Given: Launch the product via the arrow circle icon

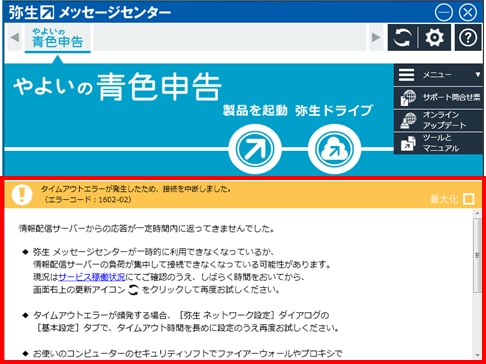Looking at the screenshot, I should pyautogui.click(x=255, y=149).
